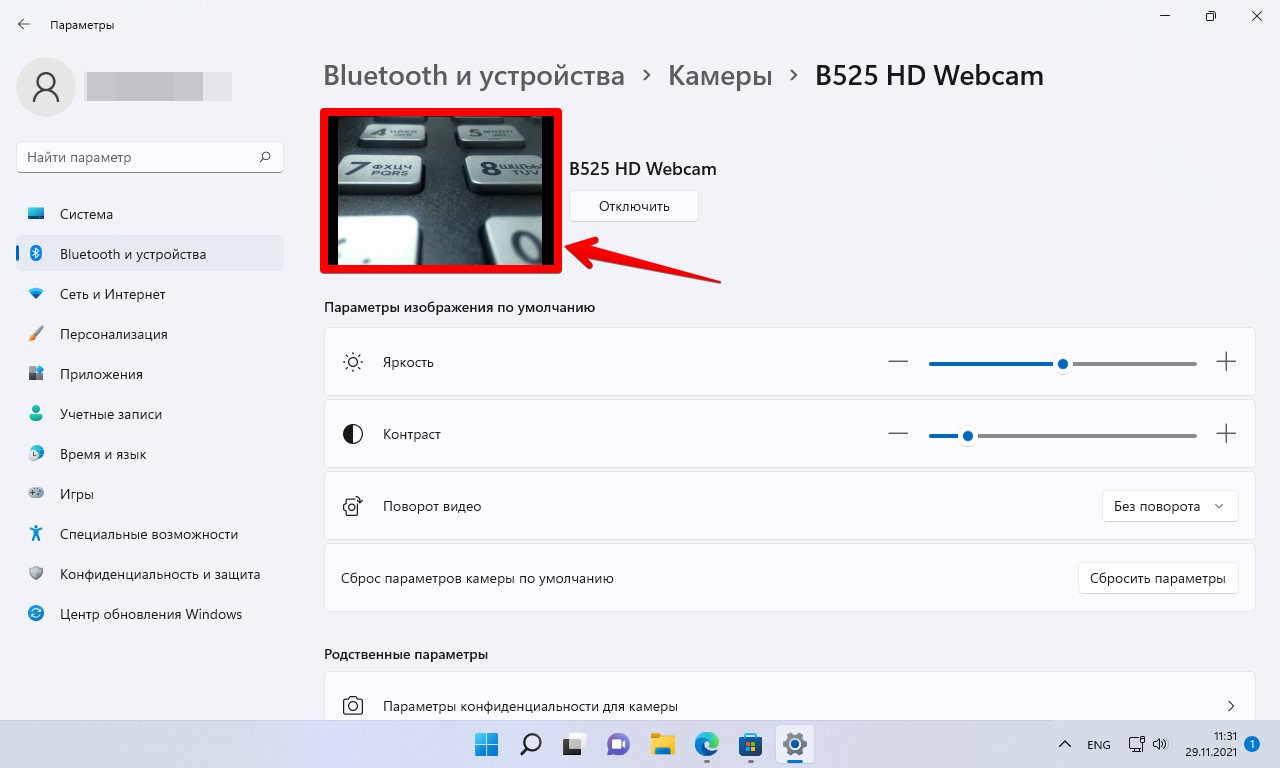The width and height of the screenshot is (1280, 768).
Task: Open Специальные возможности section
Action: click(150, 534)
